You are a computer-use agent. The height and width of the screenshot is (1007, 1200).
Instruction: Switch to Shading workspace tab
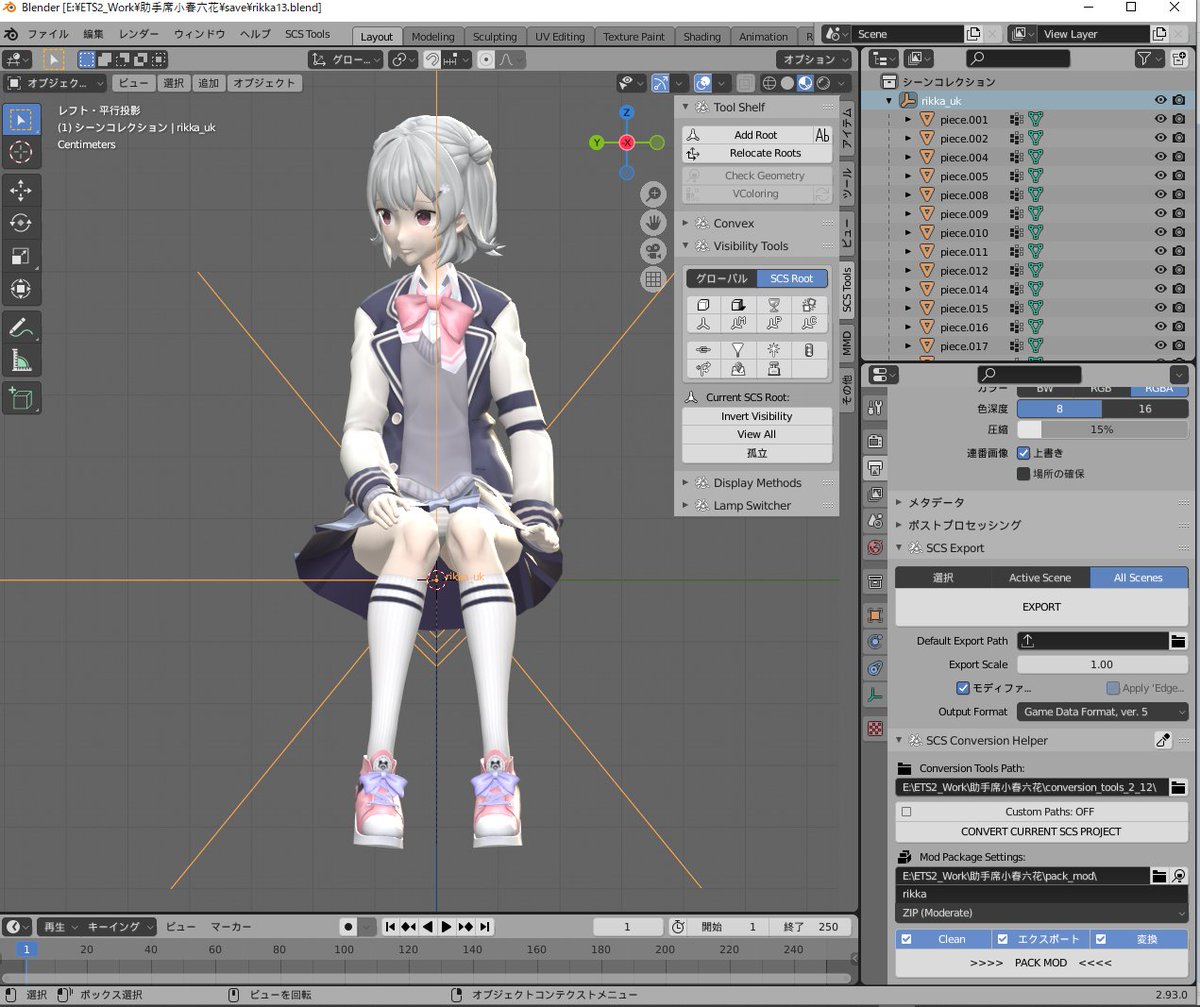pyautogui.click(x=702, y=37)
